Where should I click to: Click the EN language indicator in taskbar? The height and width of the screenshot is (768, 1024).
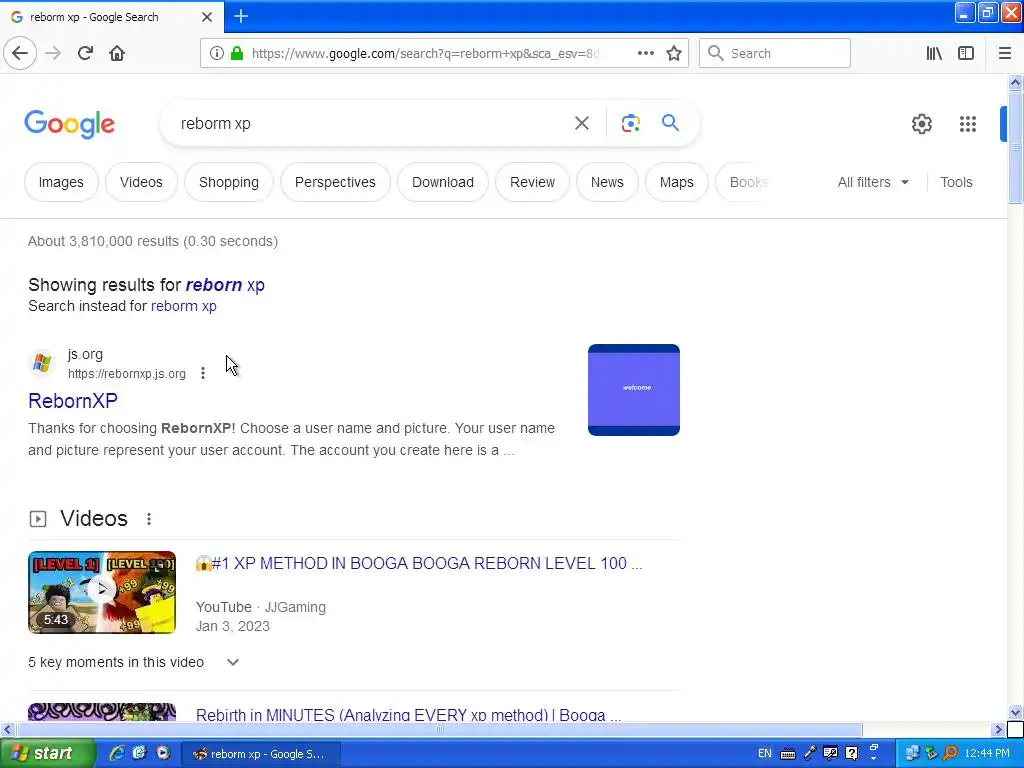764,754
